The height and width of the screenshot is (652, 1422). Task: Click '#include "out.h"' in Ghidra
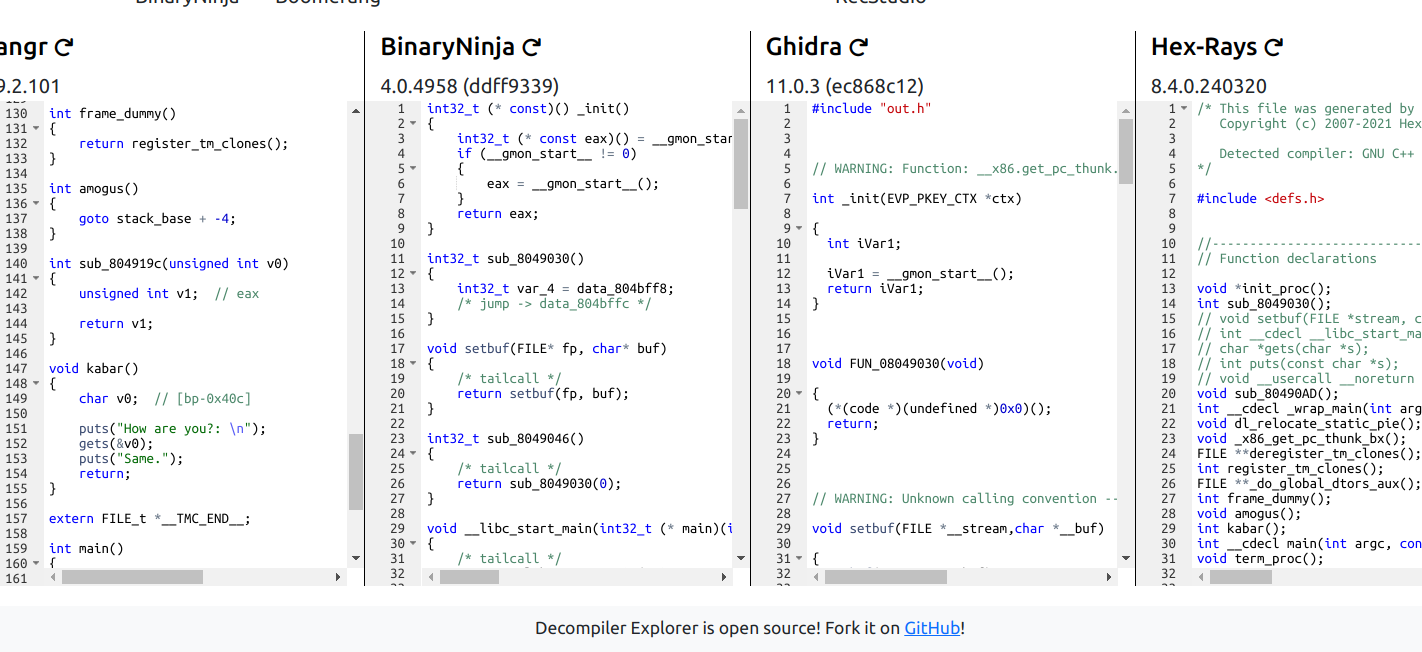[x=871, y=109]
